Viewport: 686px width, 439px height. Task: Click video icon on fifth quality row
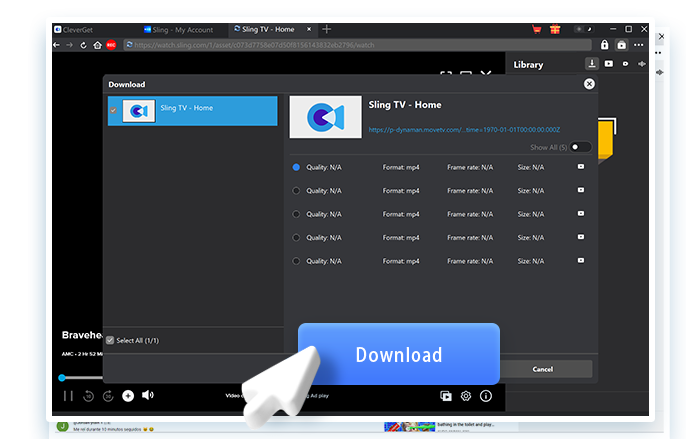[x=581, y=260]
